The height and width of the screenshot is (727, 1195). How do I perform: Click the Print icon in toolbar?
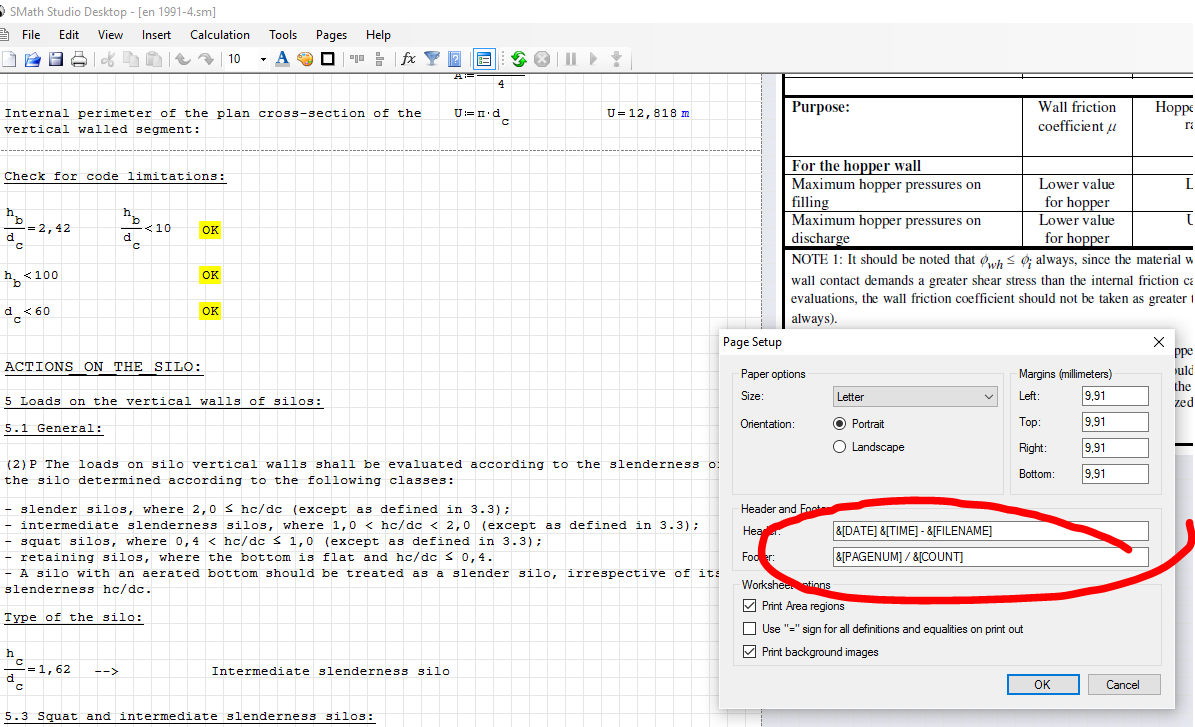click(78, 59)
